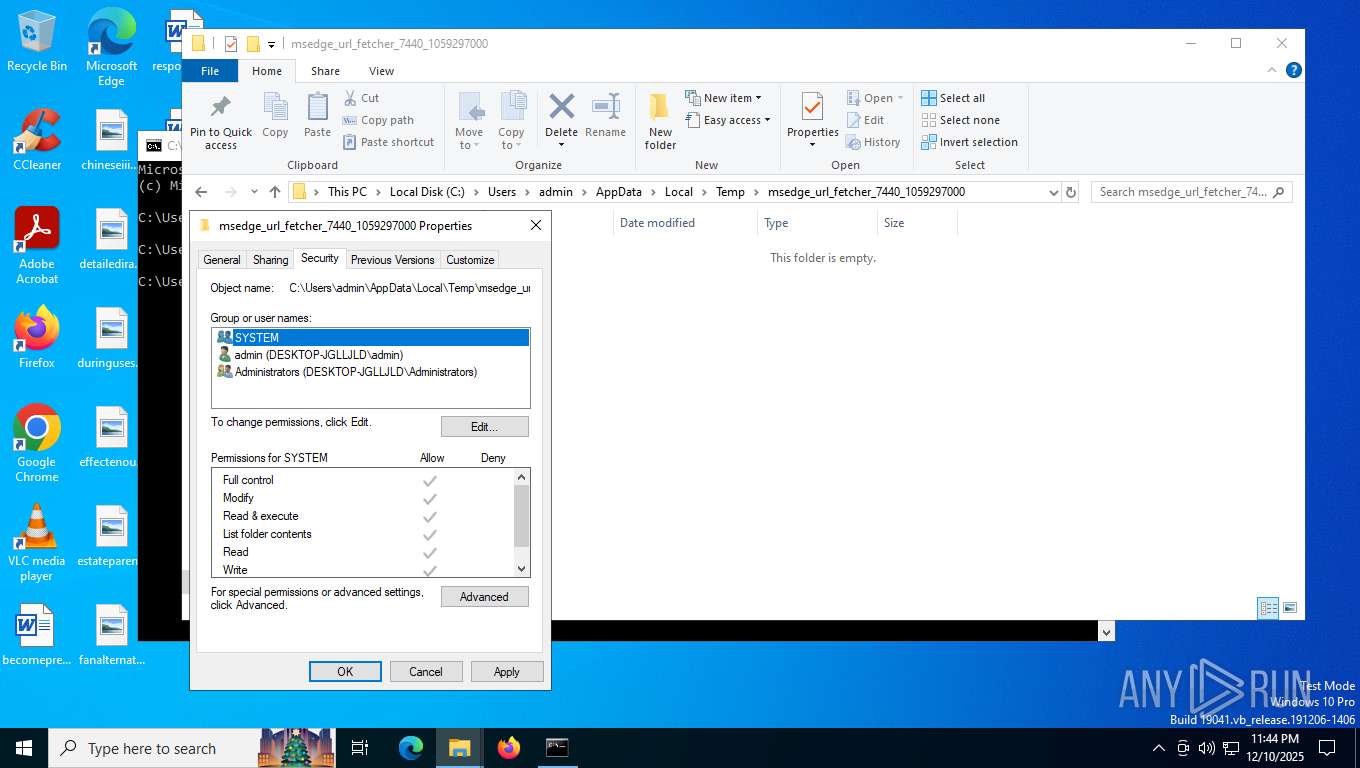Screen dimensions: 1360x768
Task: Switch to Large icons view icon
Action: 1290,608
